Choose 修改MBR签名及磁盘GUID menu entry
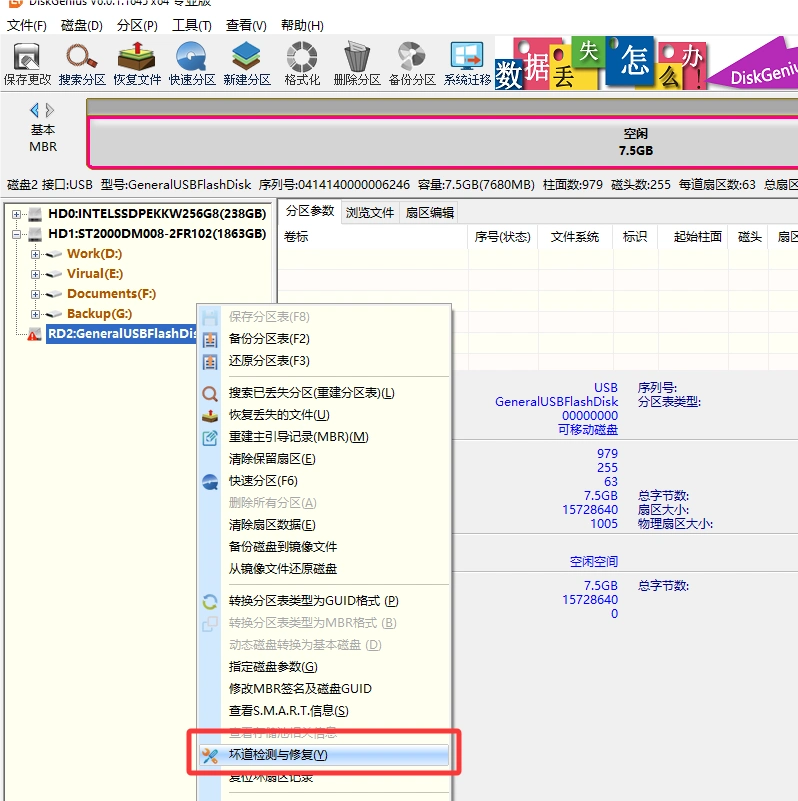 click(x=325, y=689)
